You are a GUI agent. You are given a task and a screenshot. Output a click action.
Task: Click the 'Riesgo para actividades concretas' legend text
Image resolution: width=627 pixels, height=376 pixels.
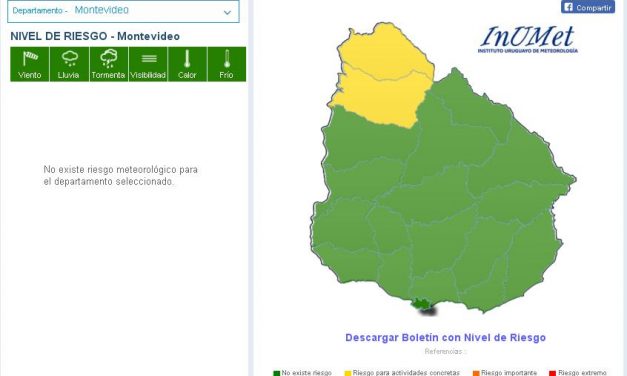(406, 373)
